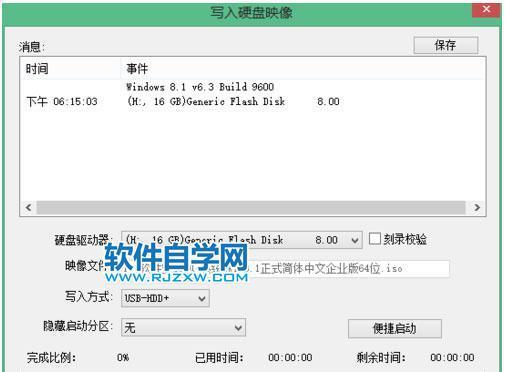The width and height of the screenshot is (505, 372).
Task: Click the 便捷启动 button
Action: (x=395, y=328)
